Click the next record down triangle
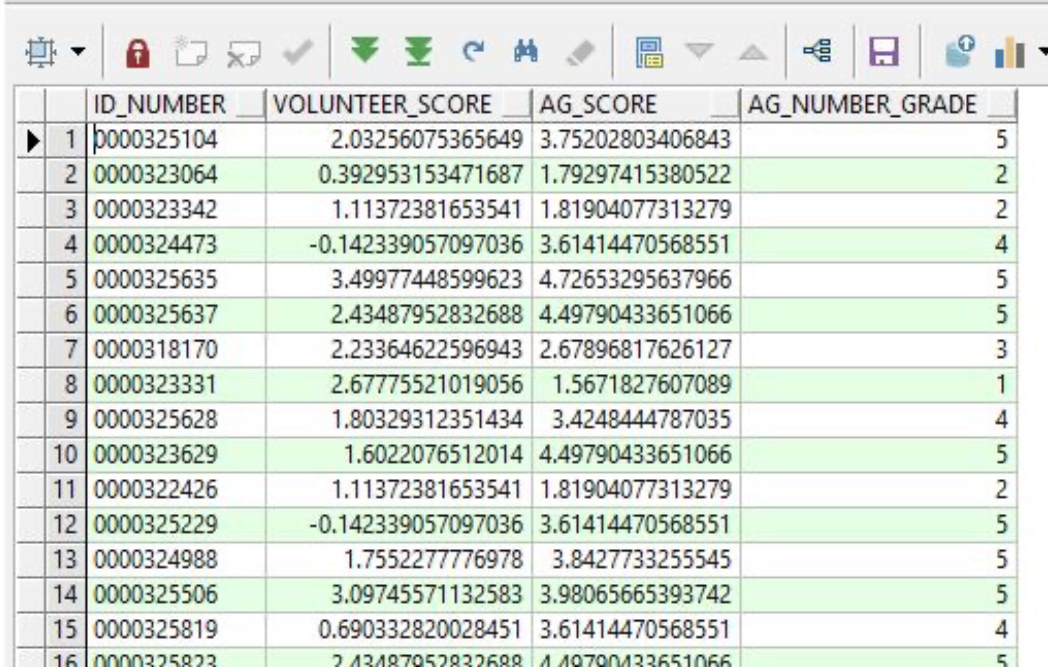Image resolution: width=1048 pixels, height=667 pixels. click(700, 51)
